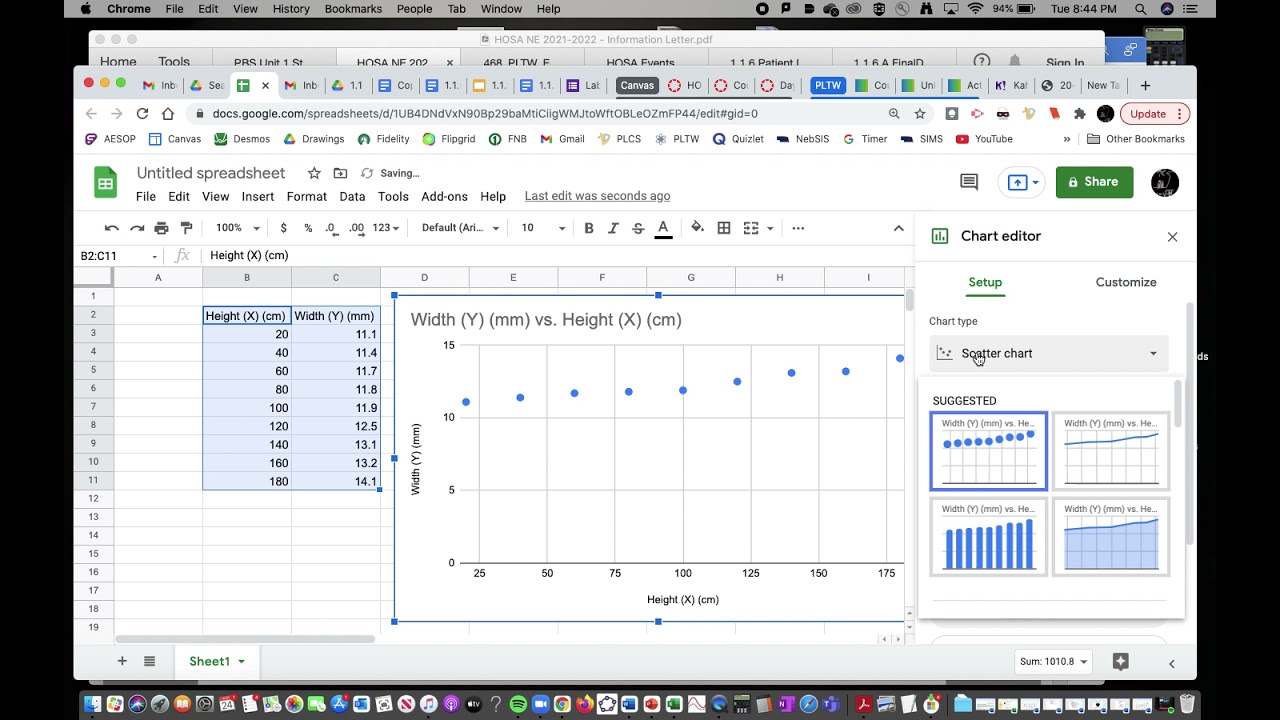Print the spreadsheet using the printer icon
Image resolution: width=1280 pixels, height=720 pixels.
click(161, 228)
